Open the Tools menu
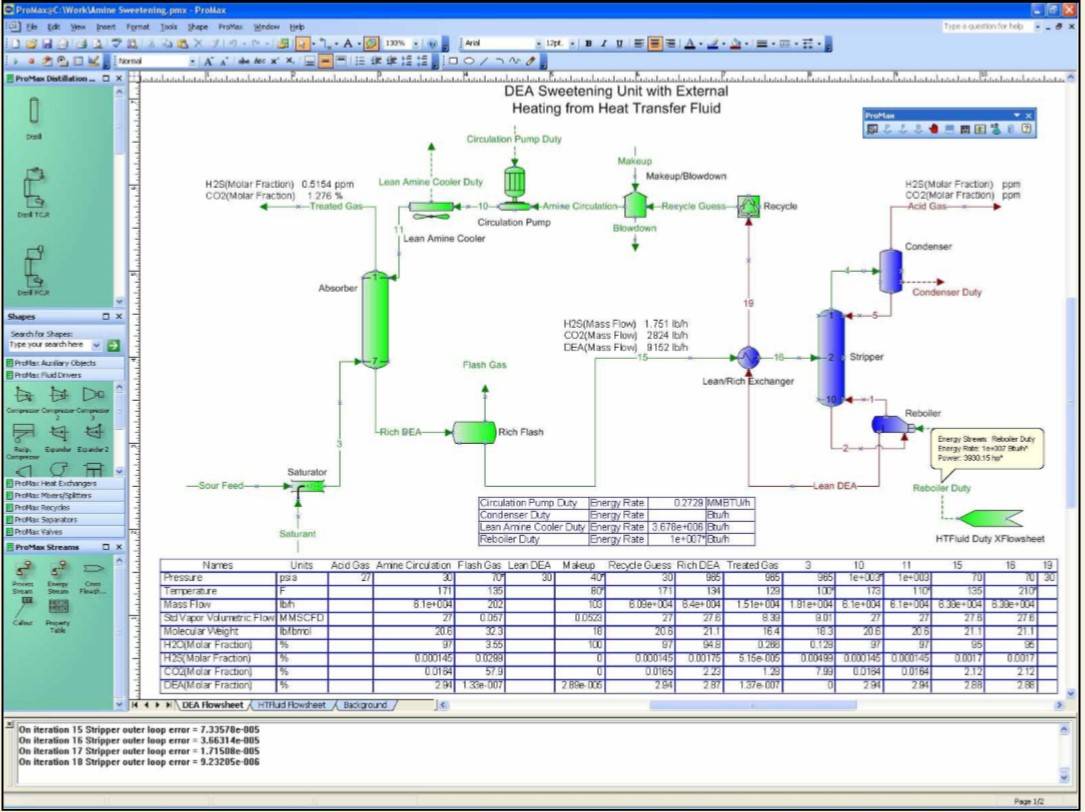The image size is (1085, 812). tap(169, 26)
